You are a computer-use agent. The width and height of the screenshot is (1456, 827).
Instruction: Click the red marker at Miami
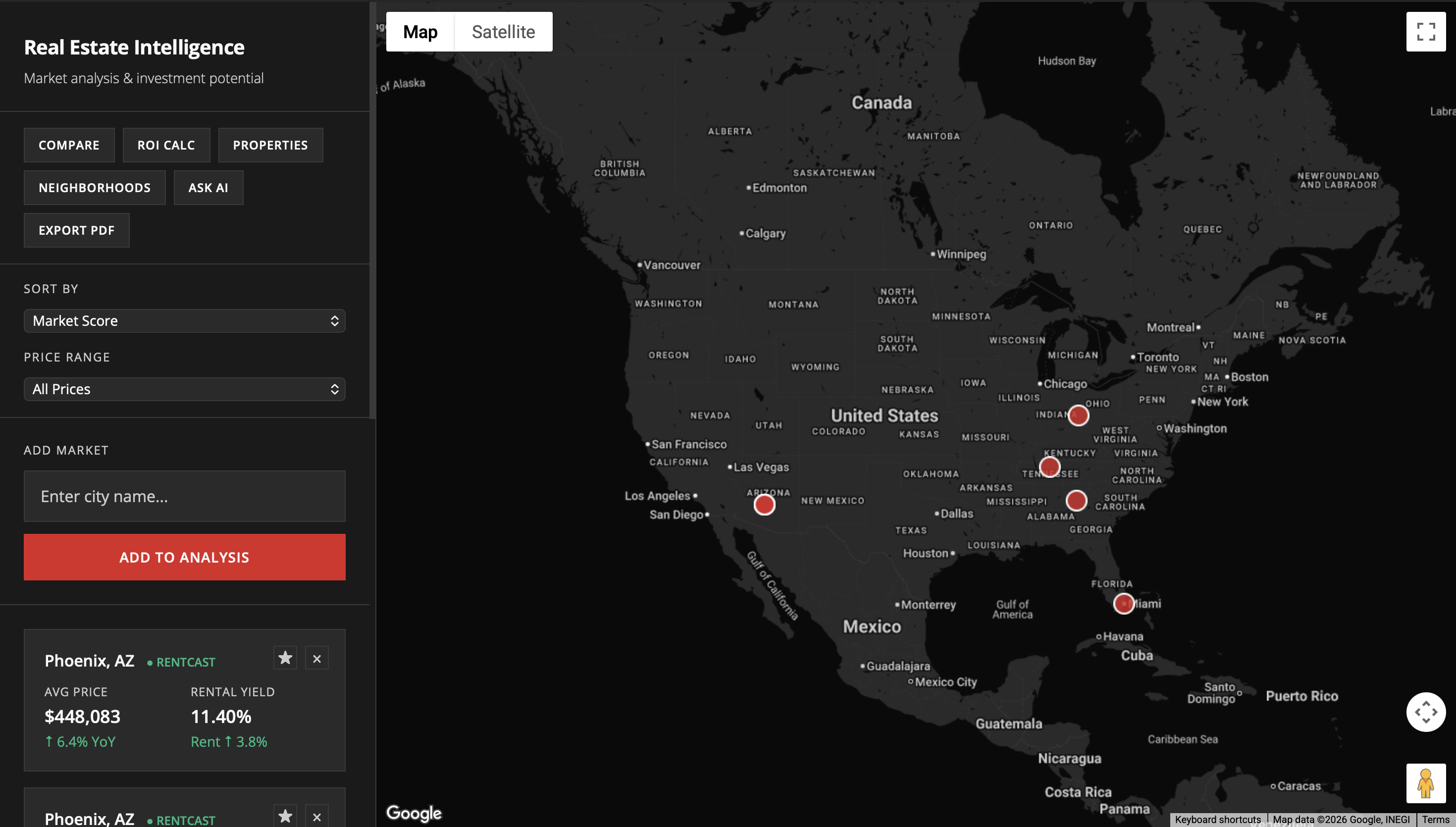tap(1124, 603)
